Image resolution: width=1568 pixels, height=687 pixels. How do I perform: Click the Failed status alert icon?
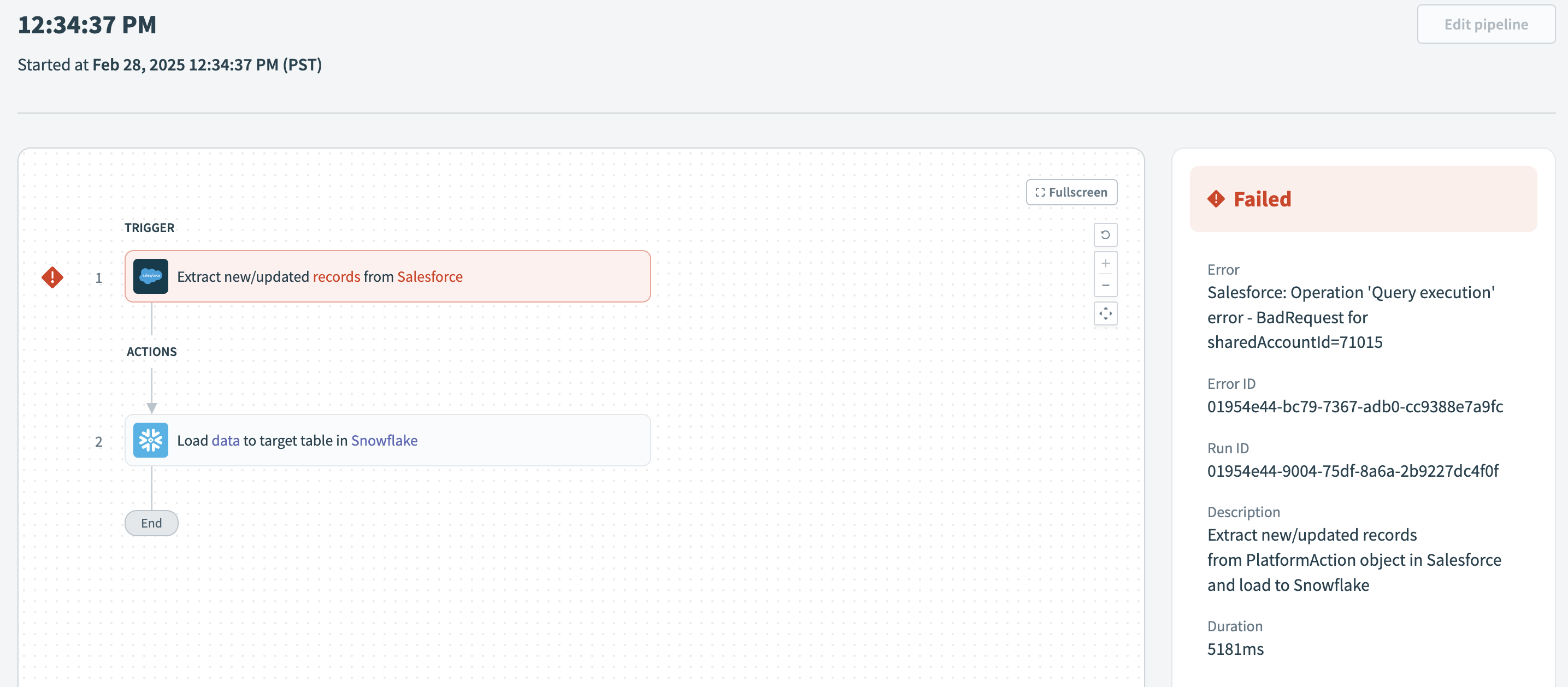pos(1216,199)
